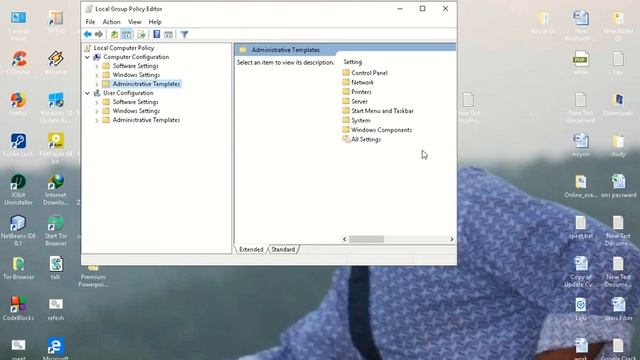Click the Local Group Policy Editor title icon

89,9
